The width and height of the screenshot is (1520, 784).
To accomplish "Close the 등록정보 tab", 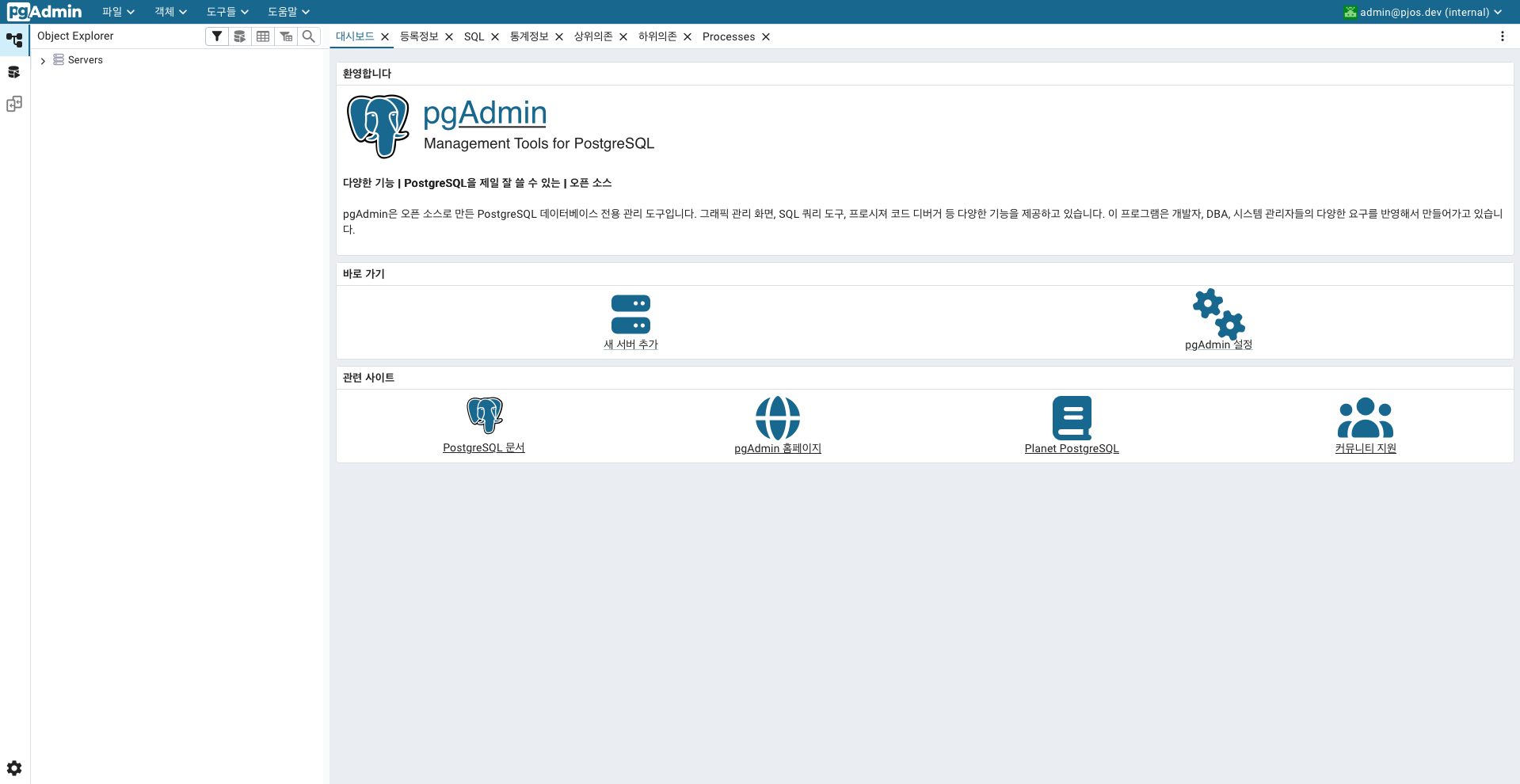I will (x=449, y=36).
